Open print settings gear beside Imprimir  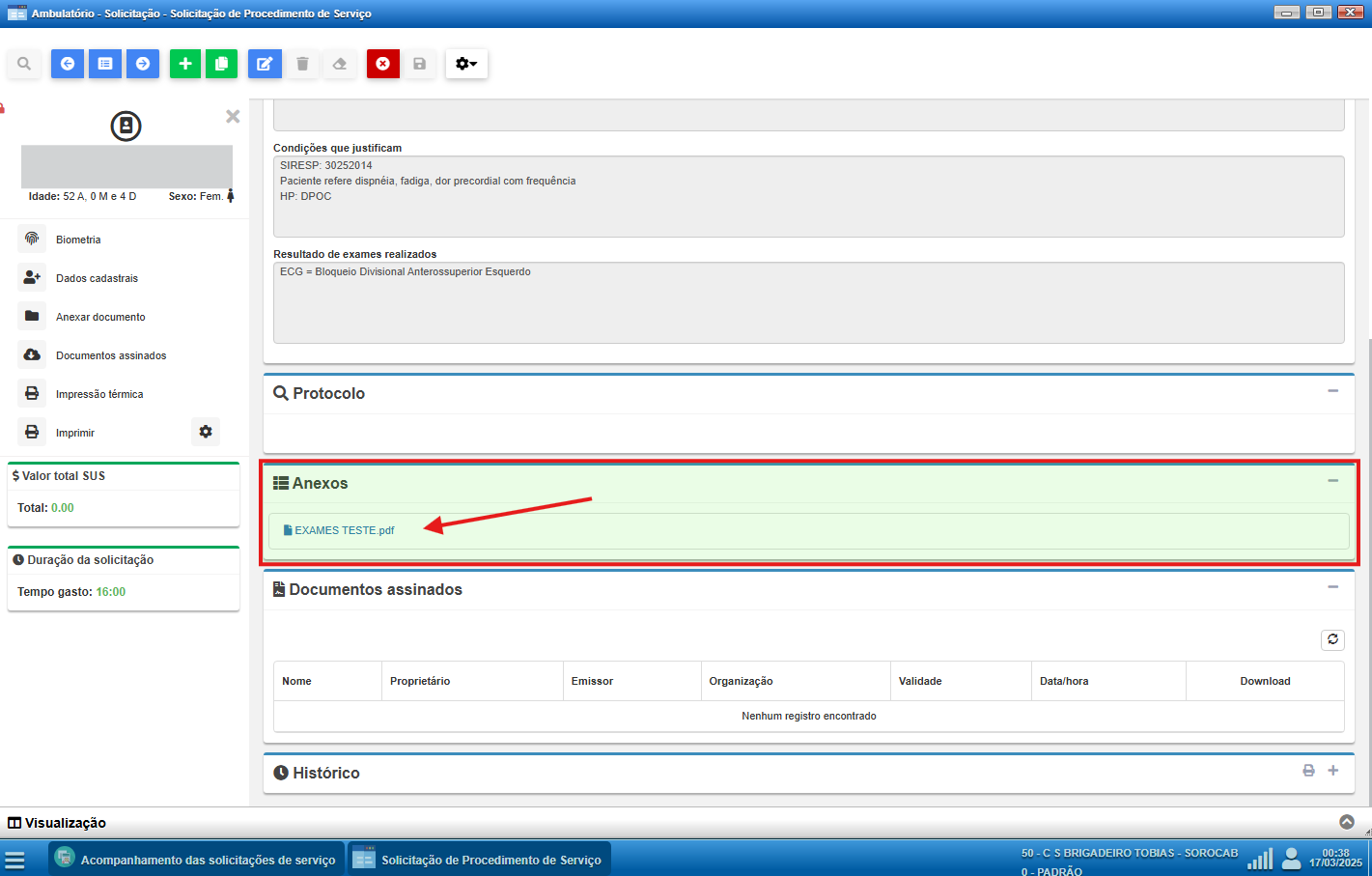(206, 432)
